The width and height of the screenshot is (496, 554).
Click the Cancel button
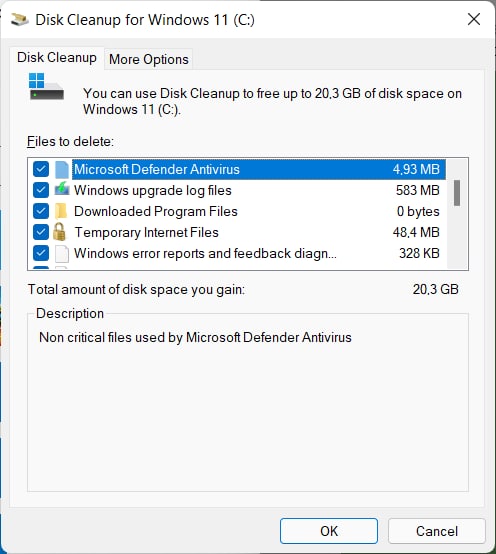(x=437, y=531)
